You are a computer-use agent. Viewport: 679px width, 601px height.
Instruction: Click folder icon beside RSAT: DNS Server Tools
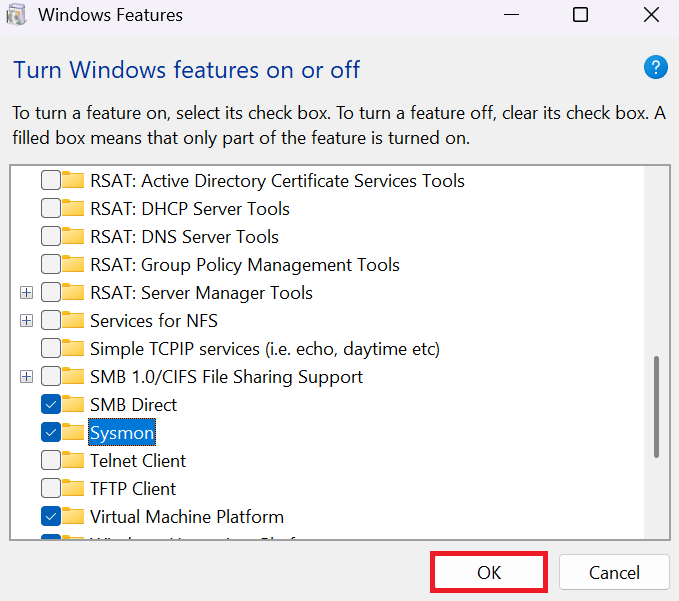pos(73,237)
